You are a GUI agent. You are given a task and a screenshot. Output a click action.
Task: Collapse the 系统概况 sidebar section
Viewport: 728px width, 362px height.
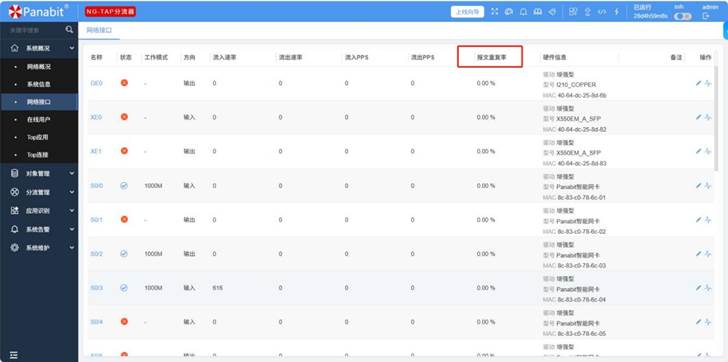pyautogui.click(x=39, y=48)
